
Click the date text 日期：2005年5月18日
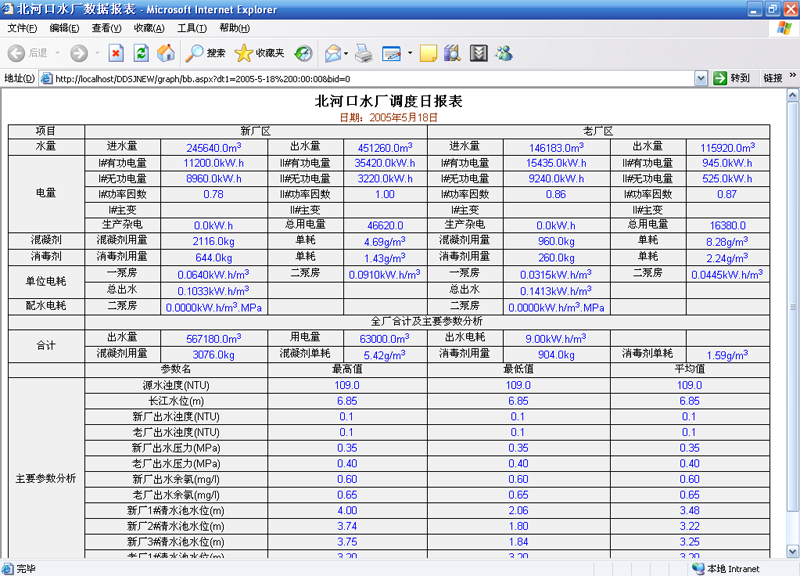pos(388,118)
